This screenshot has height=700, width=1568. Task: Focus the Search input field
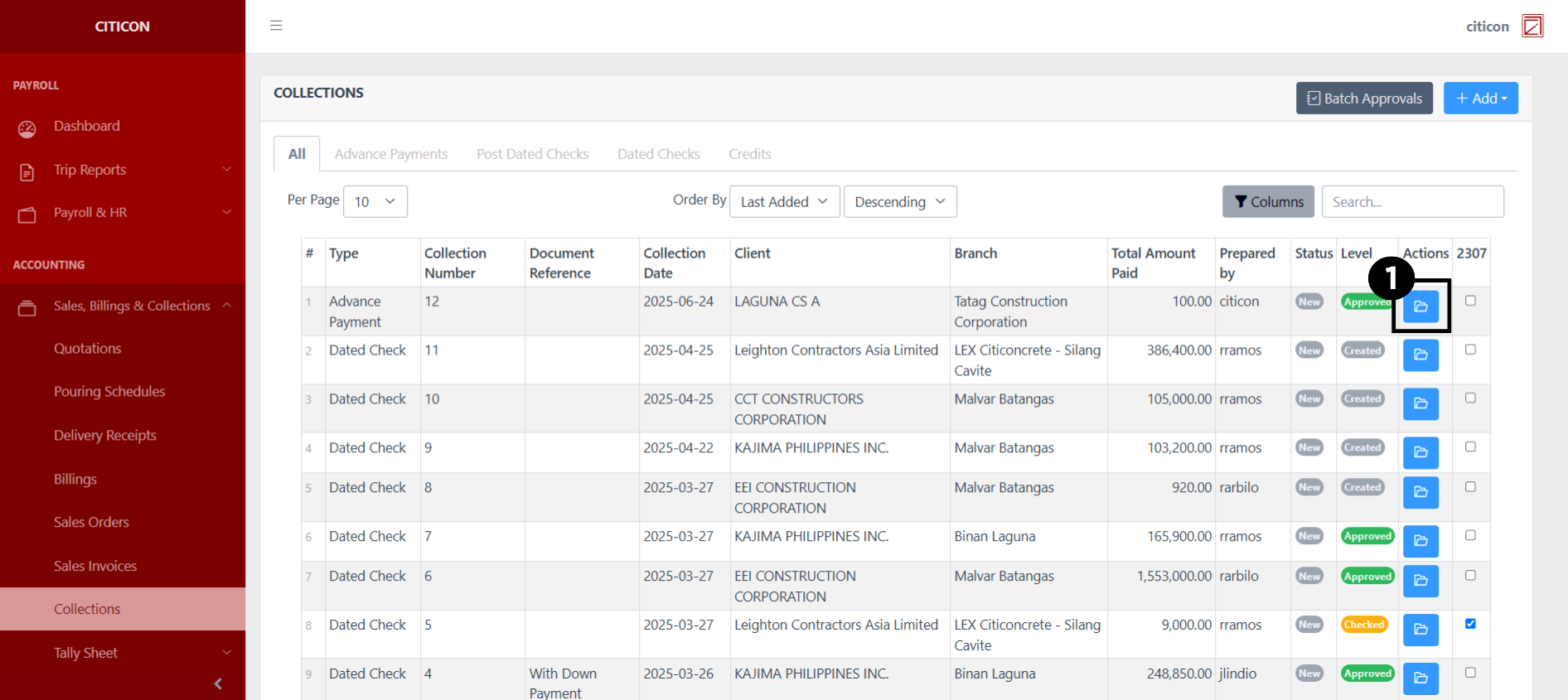coord(1412,202)
